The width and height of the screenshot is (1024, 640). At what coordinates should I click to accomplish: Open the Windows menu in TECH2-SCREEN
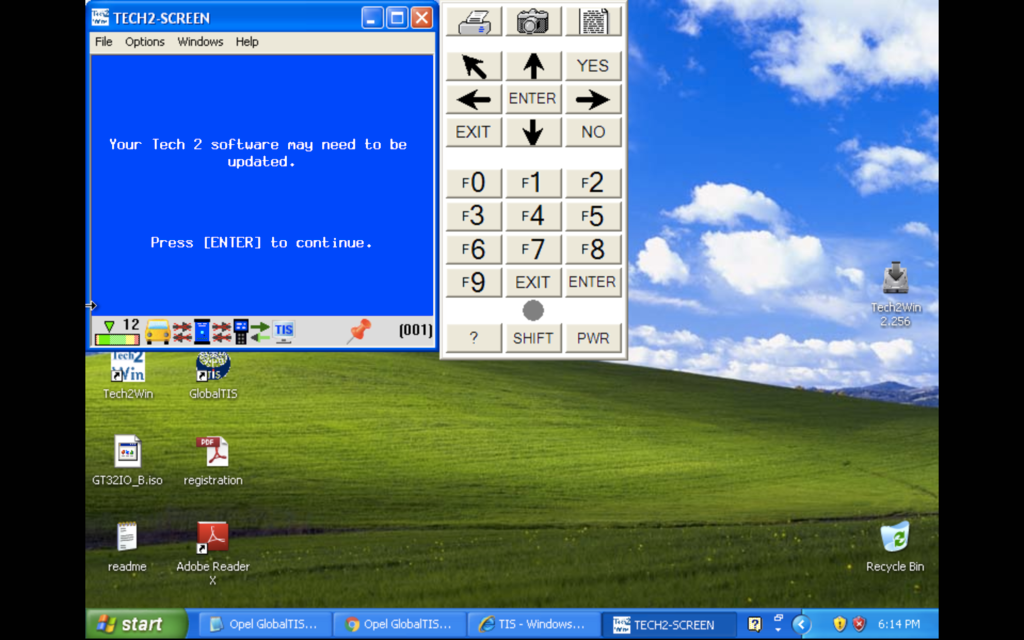coord(200,42)
